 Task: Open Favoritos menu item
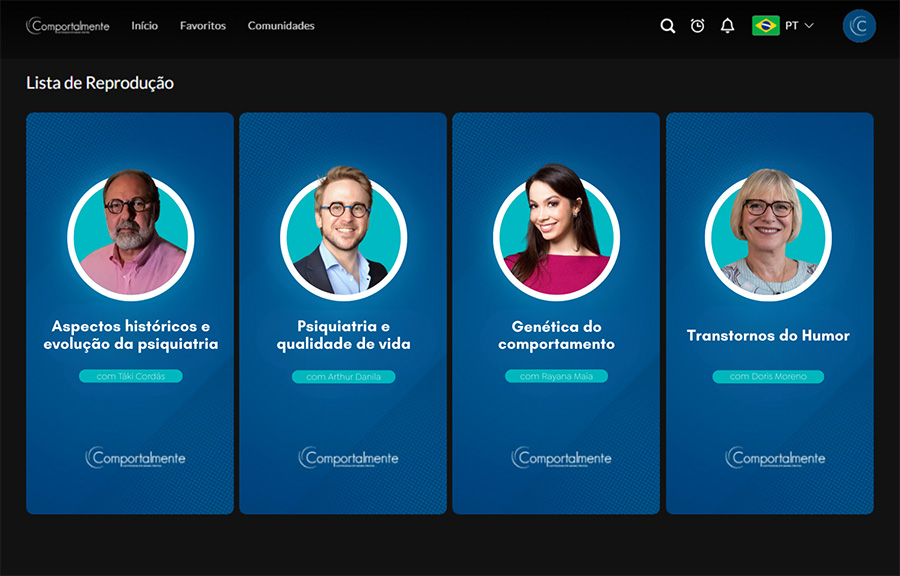(203, 26)
